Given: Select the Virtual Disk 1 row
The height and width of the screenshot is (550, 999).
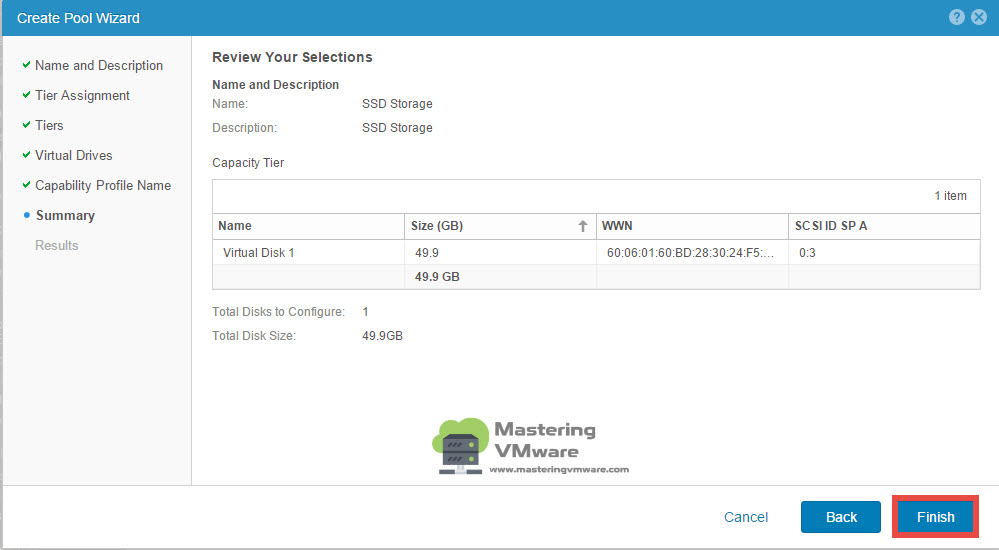Looking at the screenshot, I should pos(596,252).
